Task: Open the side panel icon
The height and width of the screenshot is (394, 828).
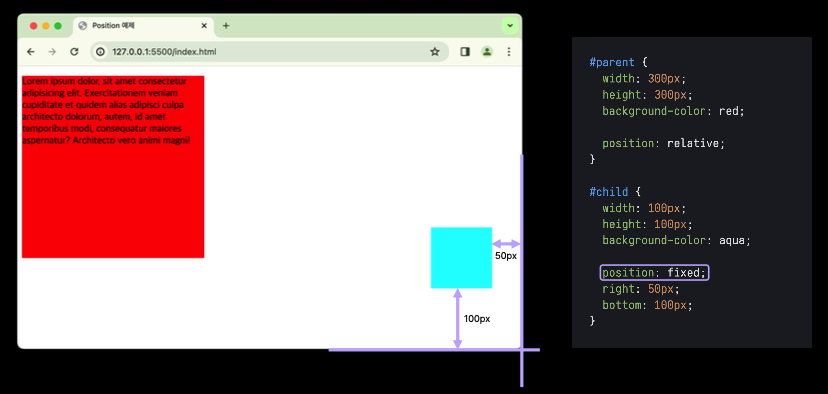Action: [x=465, y=52]
